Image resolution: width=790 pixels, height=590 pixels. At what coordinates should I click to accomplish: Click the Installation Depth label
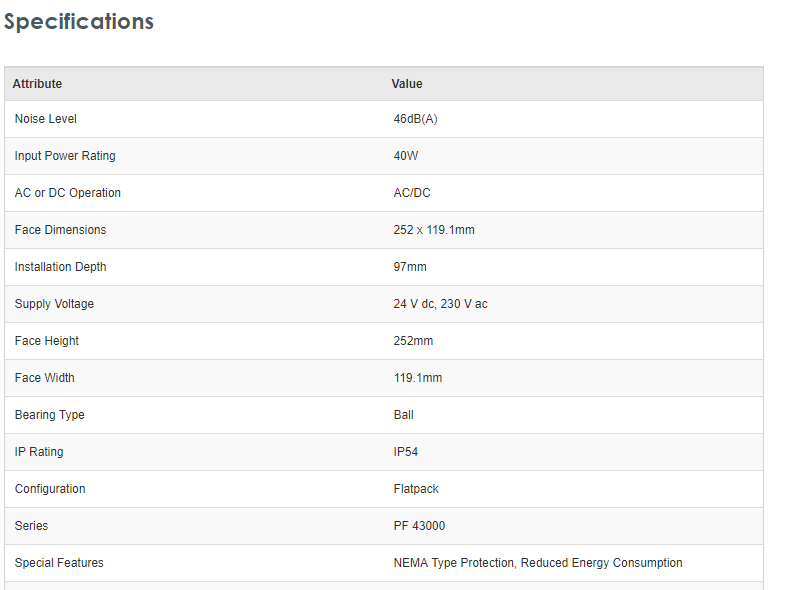pos(60,267)
